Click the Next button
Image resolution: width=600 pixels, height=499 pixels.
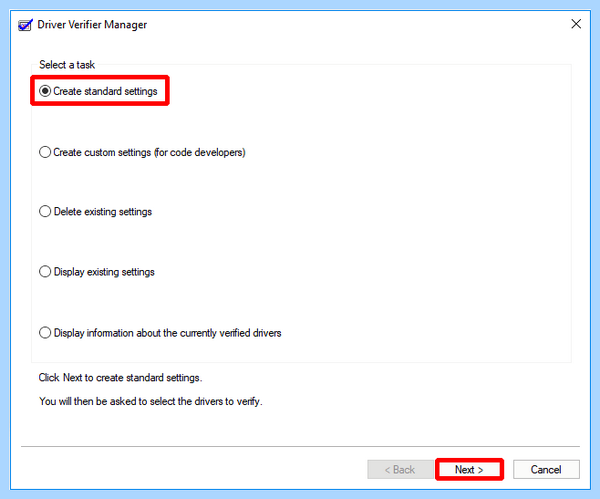click(469, 470)
